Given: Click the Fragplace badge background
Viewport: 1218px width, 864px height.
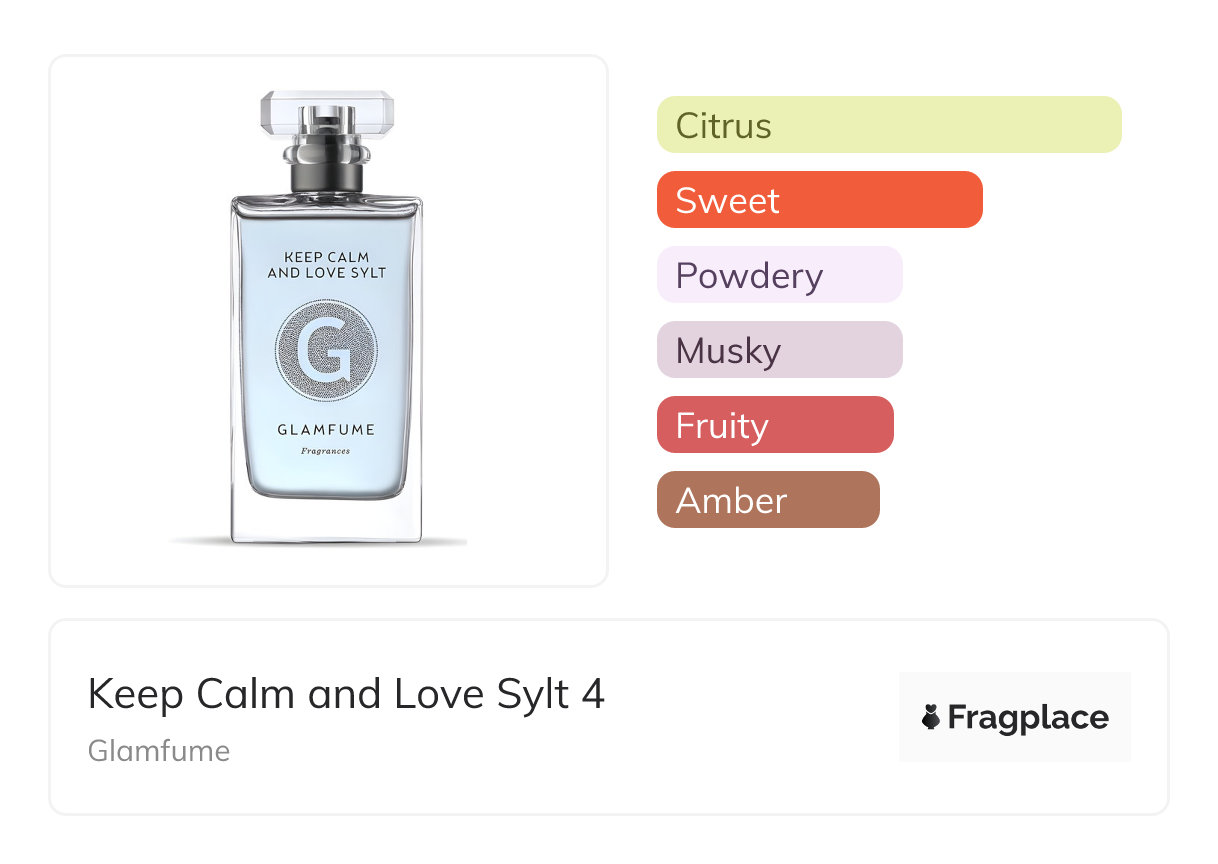Looking at the screenshot, I should (1015, 717).
